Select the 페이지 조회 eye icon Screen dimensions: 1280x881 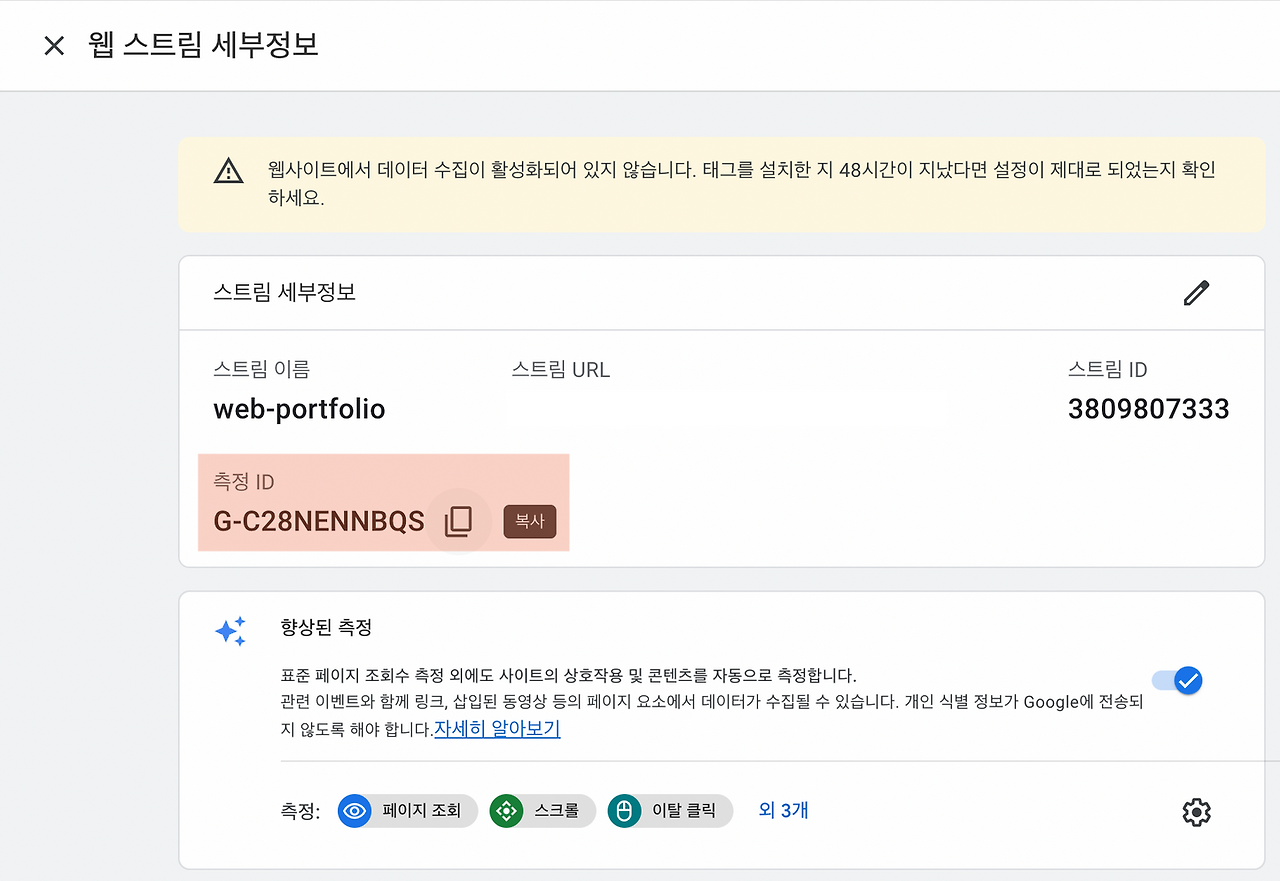pos(354,811)
